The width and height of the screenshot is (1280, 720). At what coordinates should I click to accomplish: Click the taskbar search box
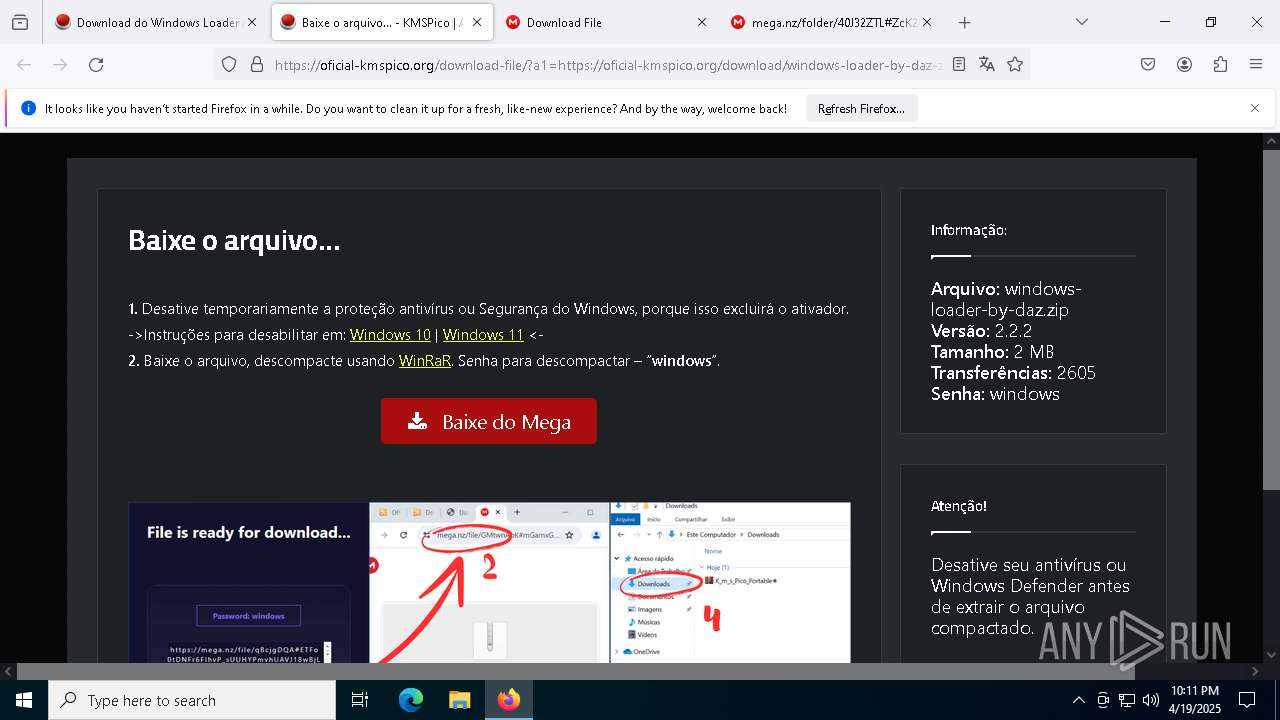192,700
